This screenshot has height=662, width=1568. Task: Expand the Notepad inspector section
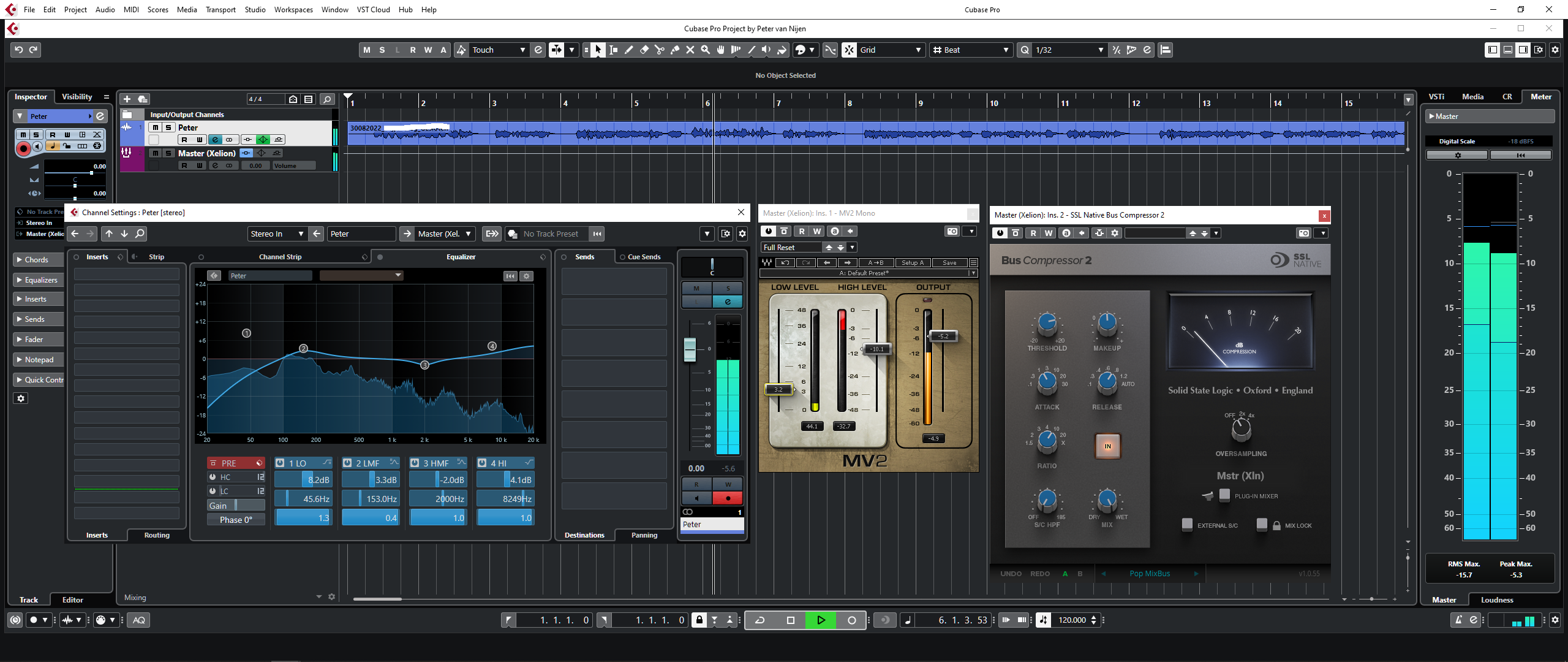[x=38, y=360]
